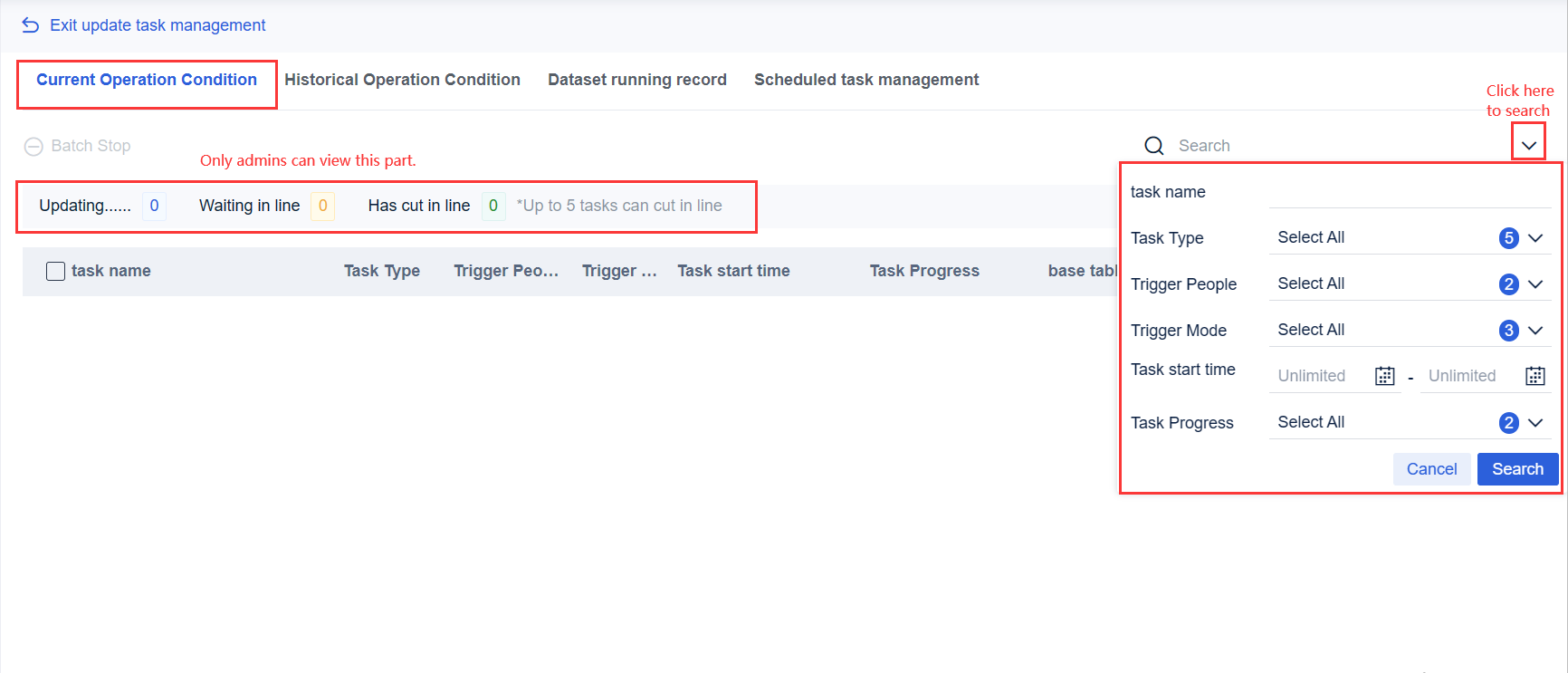This screenshot has height=673, width=1568.
Task: Open Dataset running record tab
Action: 637,80
